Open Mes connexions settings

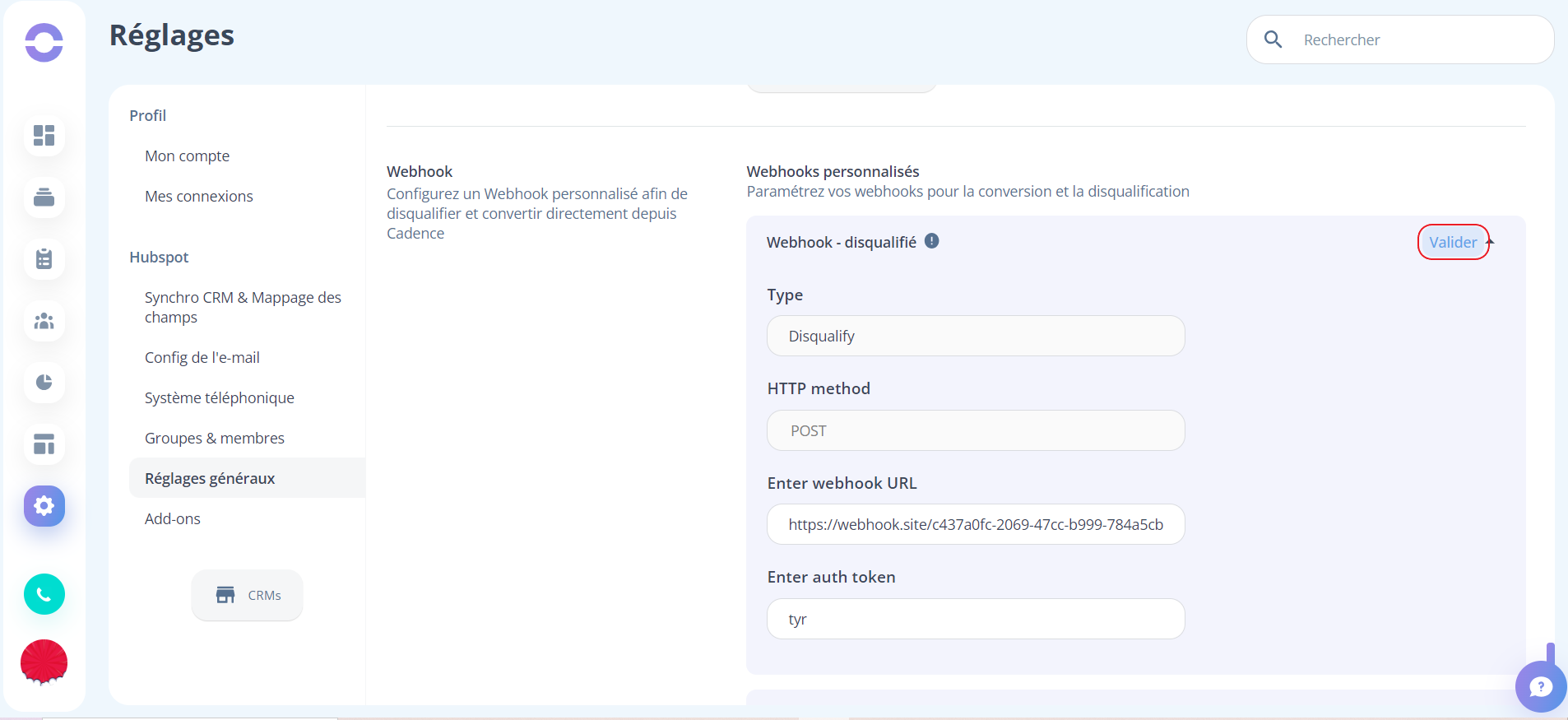(199, 196)
